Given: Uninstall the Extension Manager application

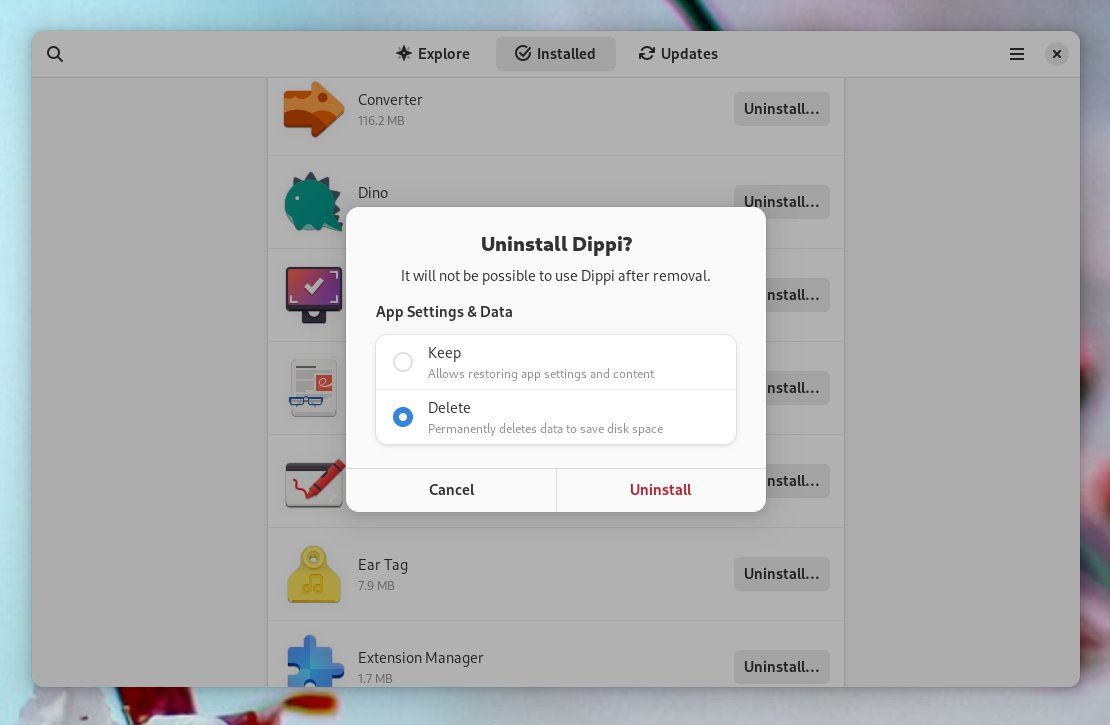Looking at the screenshot, I should tap(781, 666).
